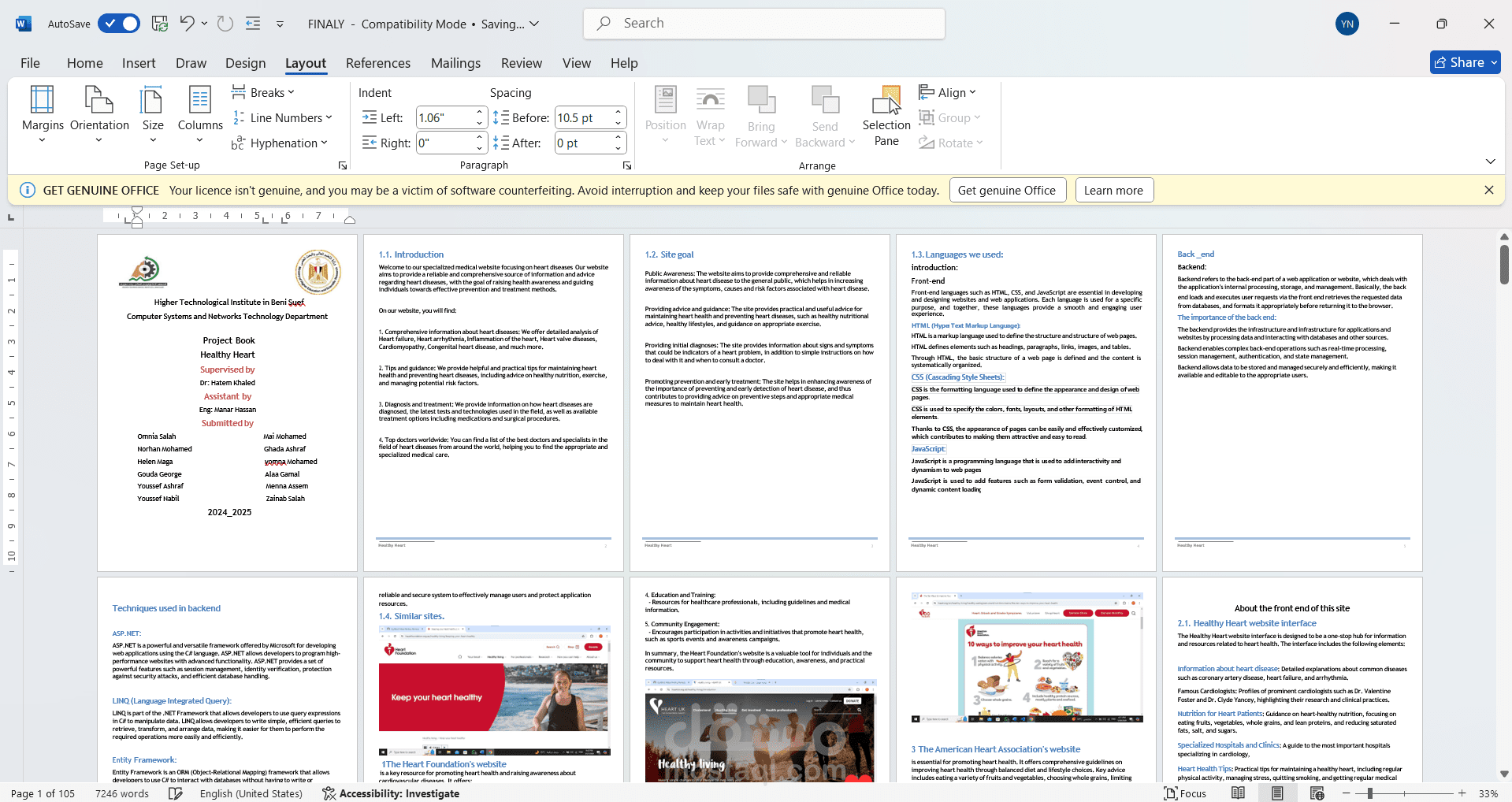Click Send Backward button
This screenshot has width=1512, height=802.
point(825,115)
